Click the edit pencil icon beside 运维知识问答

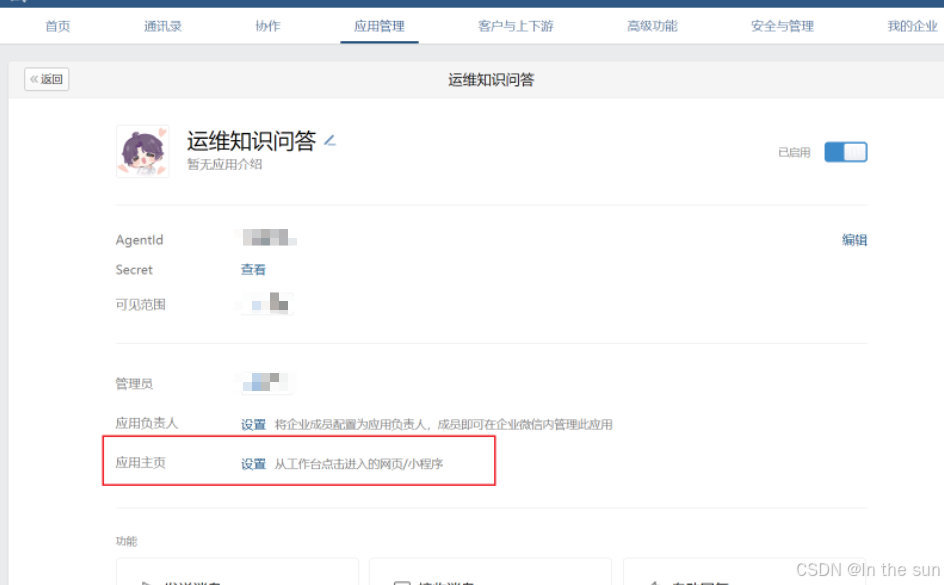coord(329,141)
